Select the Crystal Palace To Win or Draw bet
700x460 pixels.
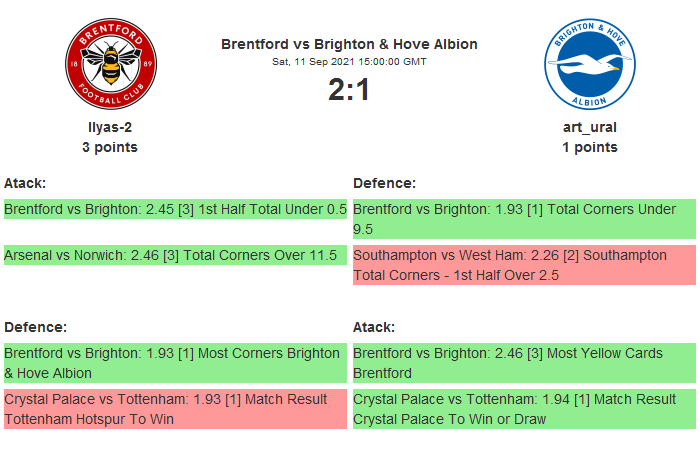click(x=524, y=409)
